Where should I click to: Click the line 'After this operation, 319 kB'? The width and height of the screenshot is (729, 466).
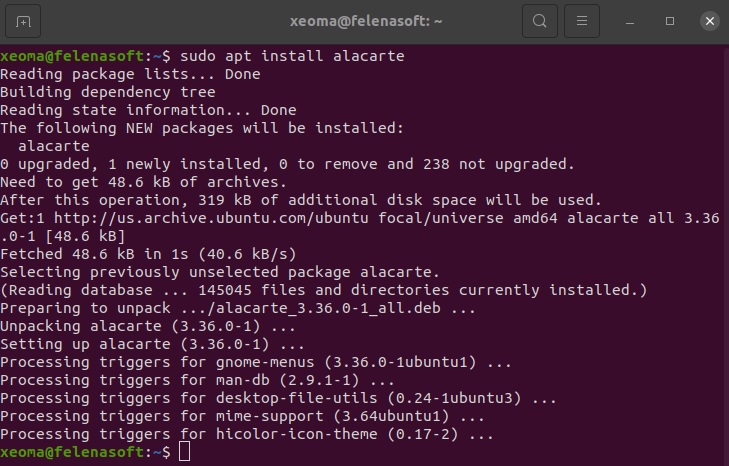(x=301, y=200)
